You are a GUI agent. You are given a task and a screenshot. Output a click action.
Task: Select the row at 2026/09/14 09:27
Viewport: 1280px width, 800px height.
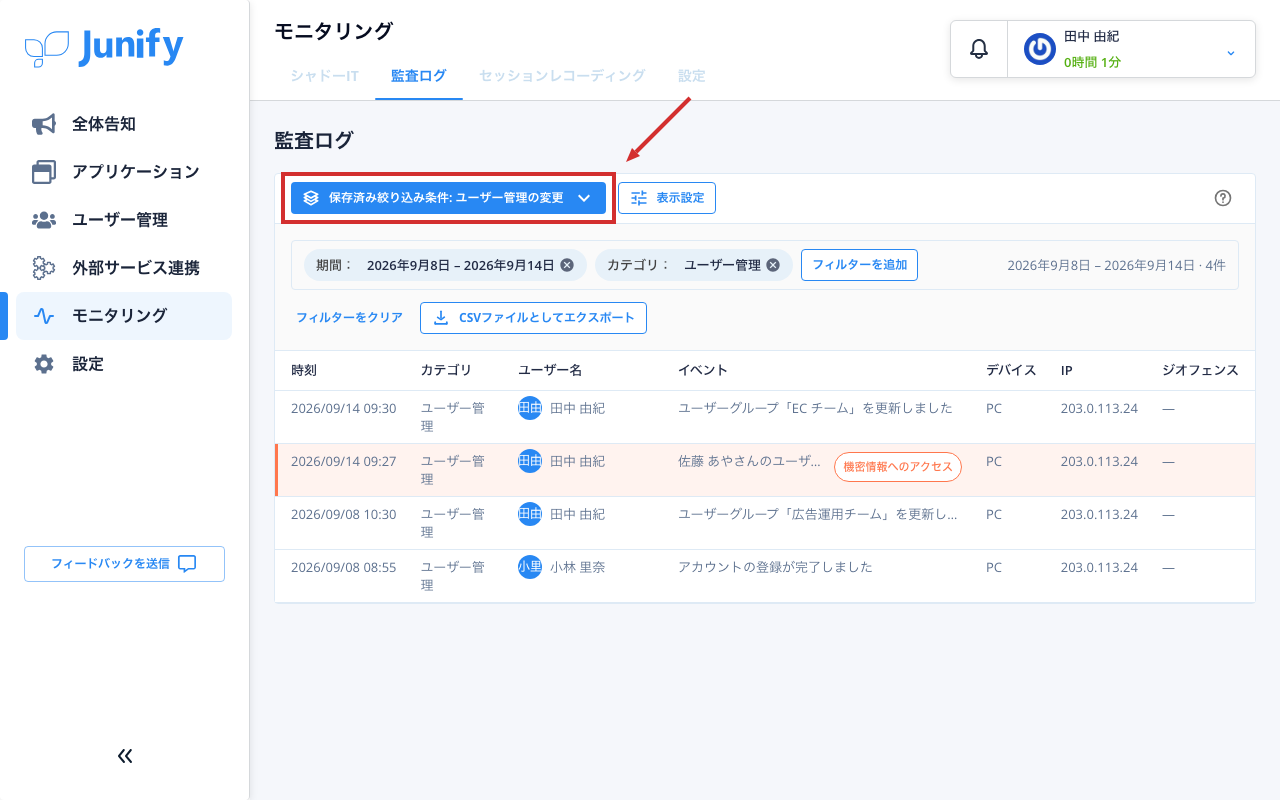765,470
